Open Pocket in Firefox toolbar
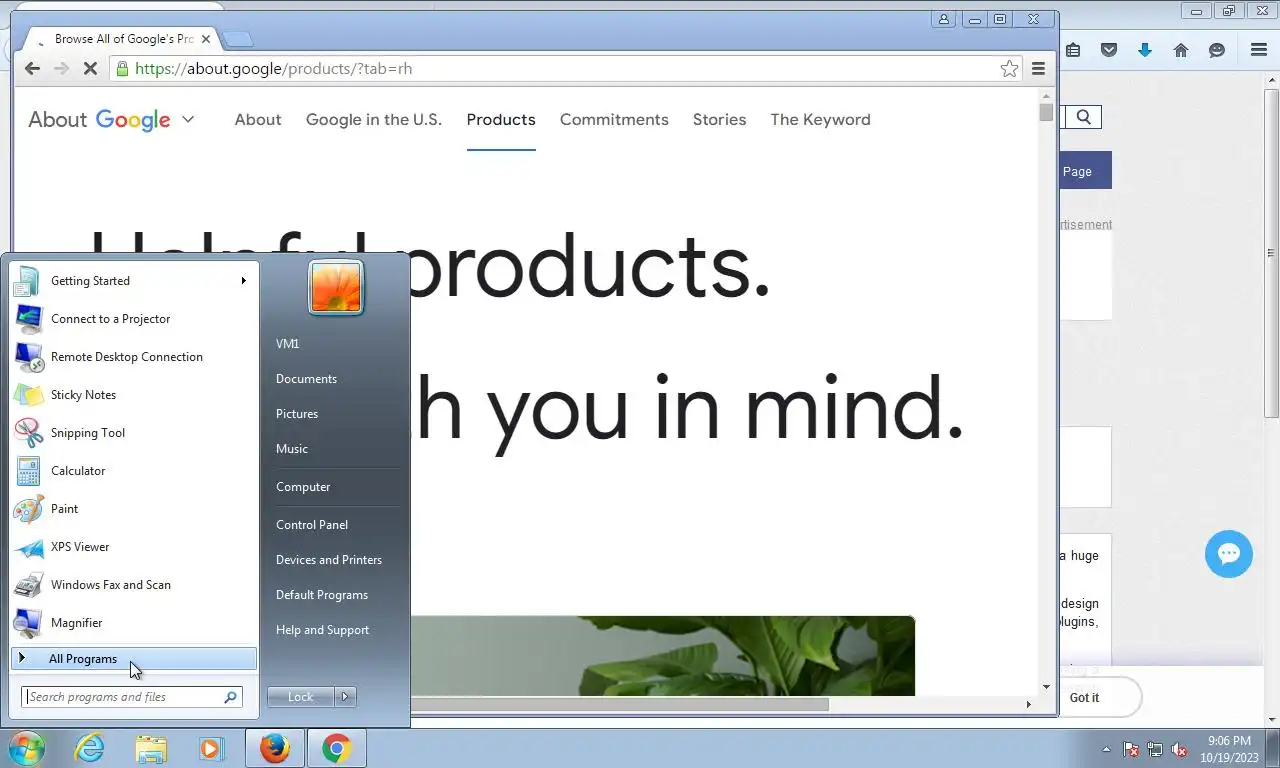Viewport: 1280px width, 768px height. 1109,50
